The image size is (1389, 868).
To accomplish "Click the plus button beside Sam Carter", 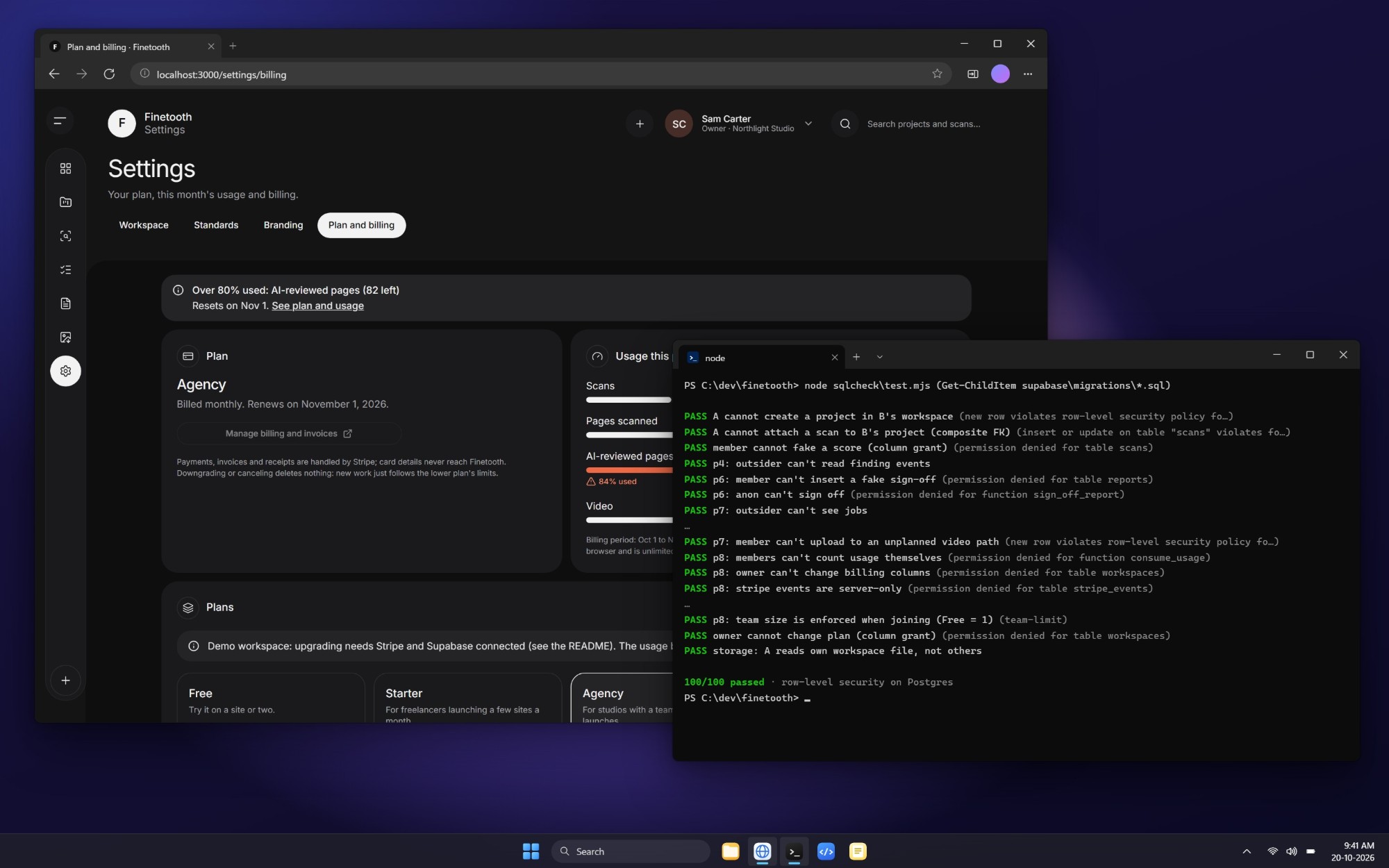I will (640, 124).
